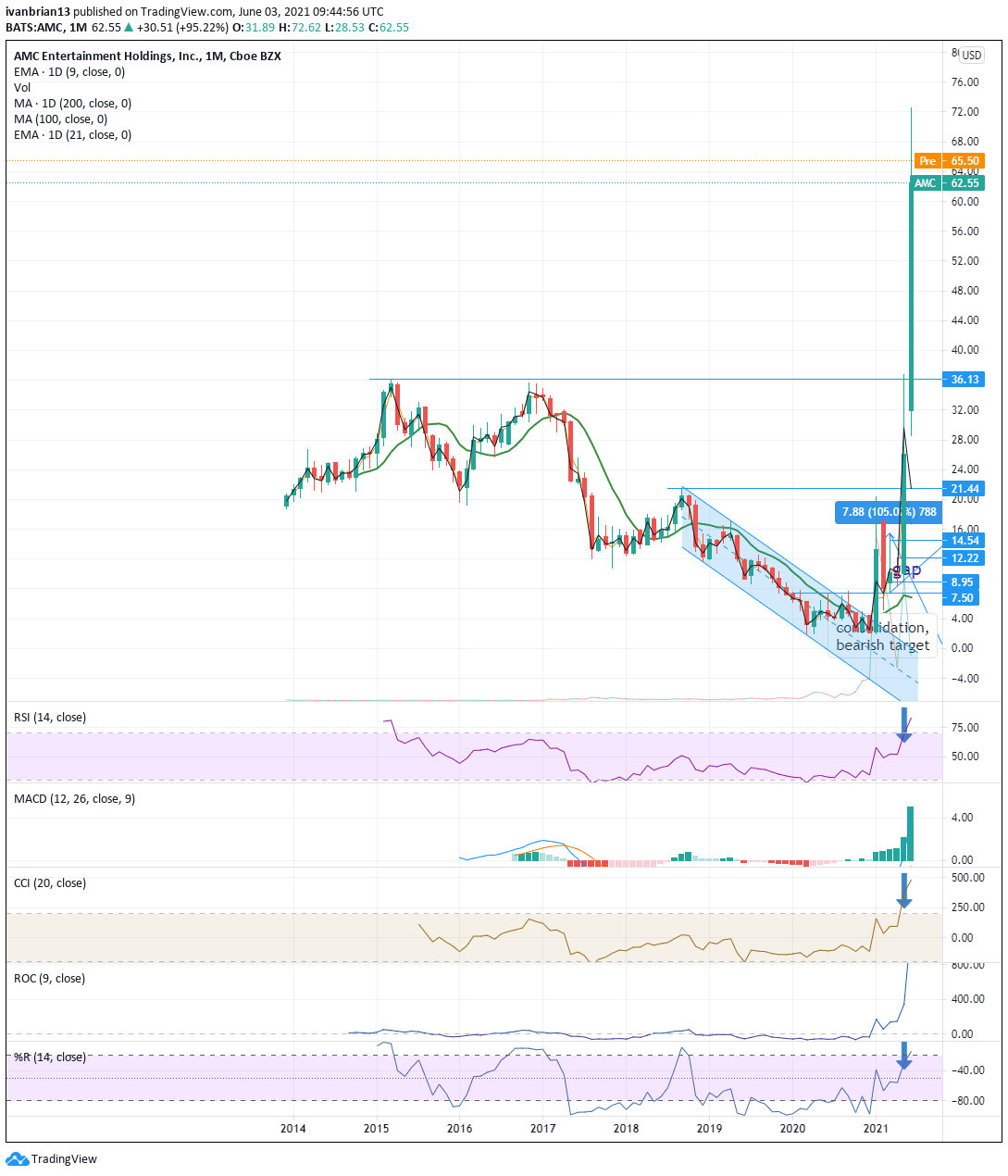
Task: Click the ROC (9, close) indicator label
Action: 49,979
